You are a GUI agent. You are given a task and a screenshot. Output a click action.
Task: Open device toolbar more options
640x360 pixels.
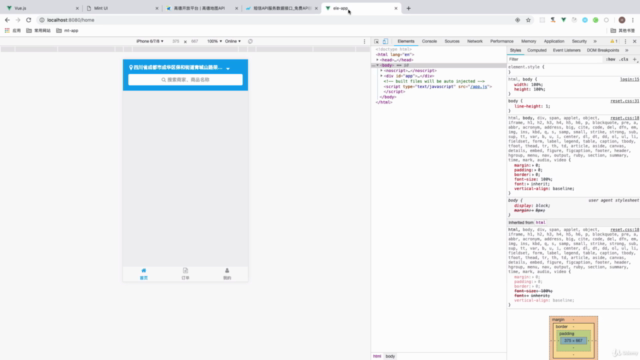tap(364, 41)
